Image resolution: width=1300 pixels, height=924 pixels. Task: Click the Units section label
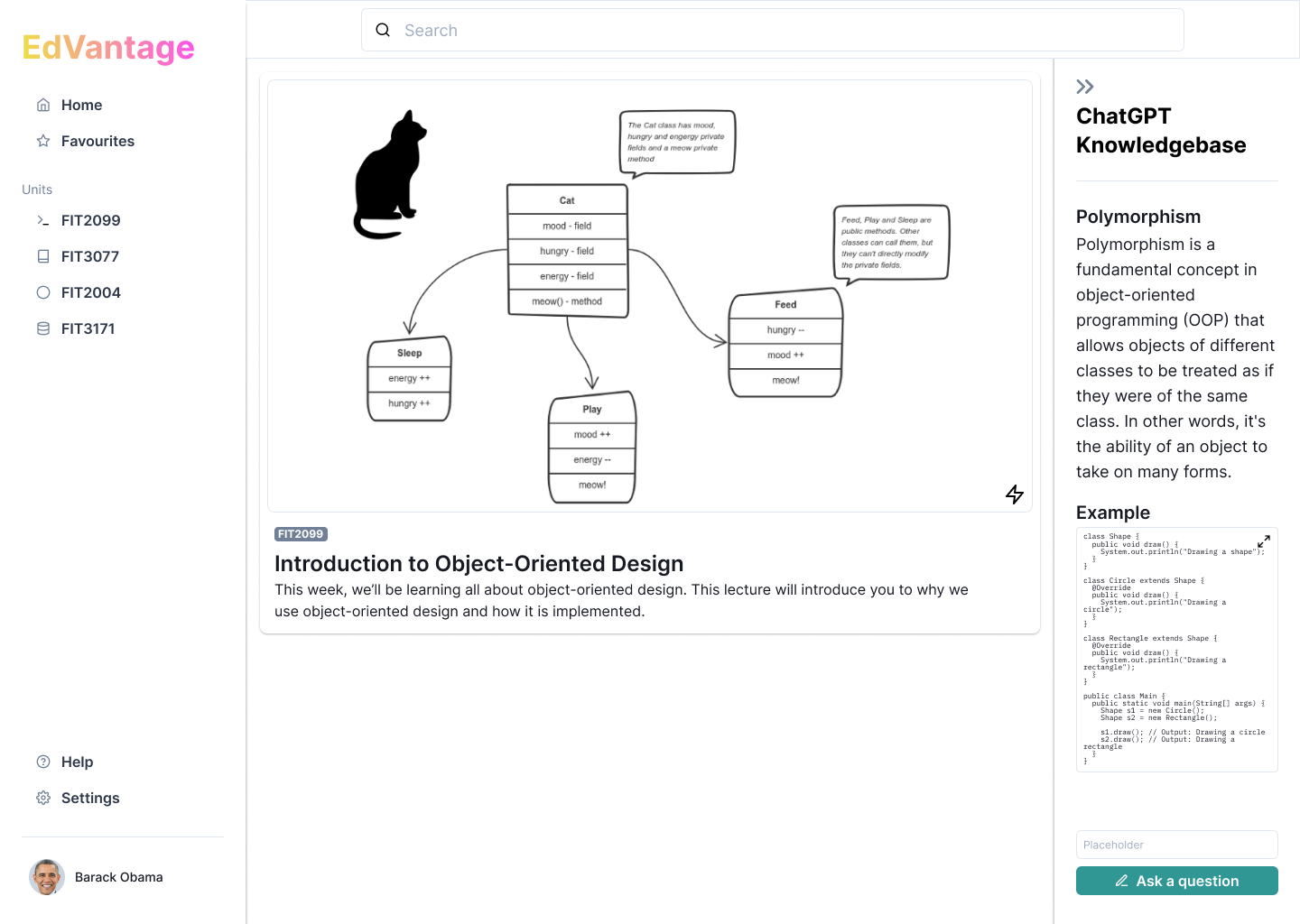[37, 189]
